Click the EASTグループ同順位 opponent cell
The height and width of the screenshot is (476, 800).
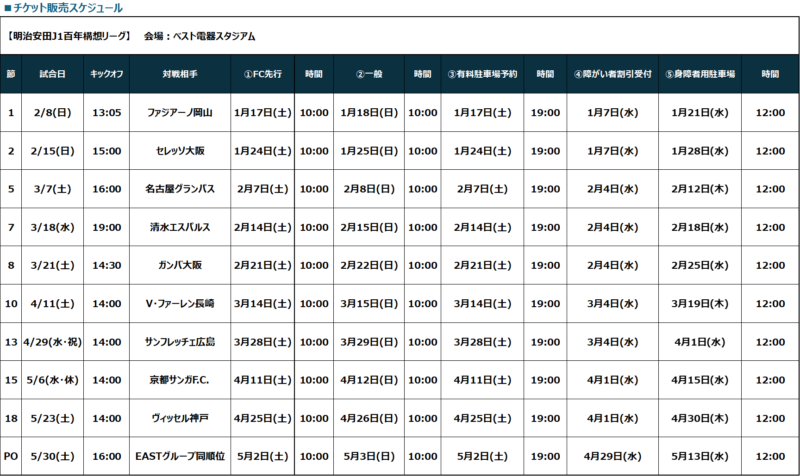(x=179, y=457)
